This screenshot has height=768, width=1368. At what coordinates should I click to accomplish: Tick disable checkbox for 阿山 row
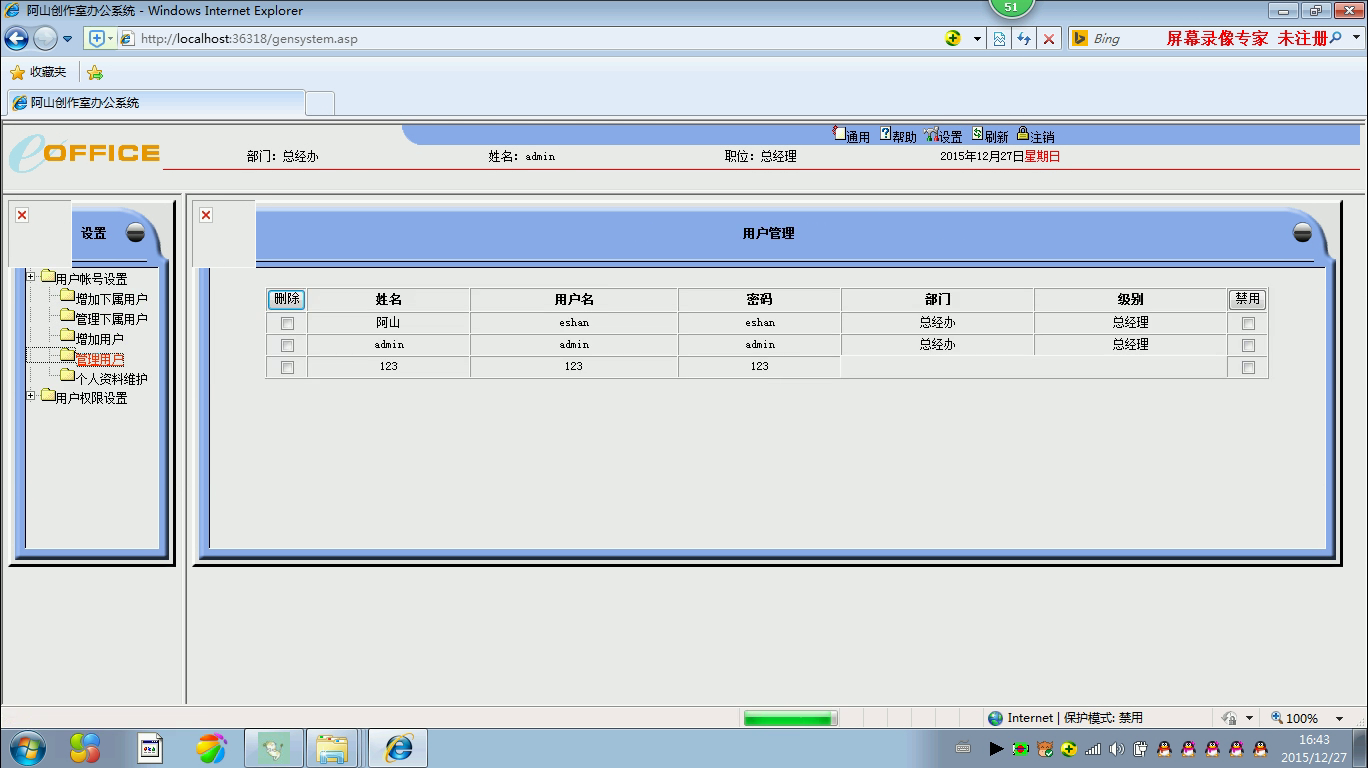pos(1248,323)
